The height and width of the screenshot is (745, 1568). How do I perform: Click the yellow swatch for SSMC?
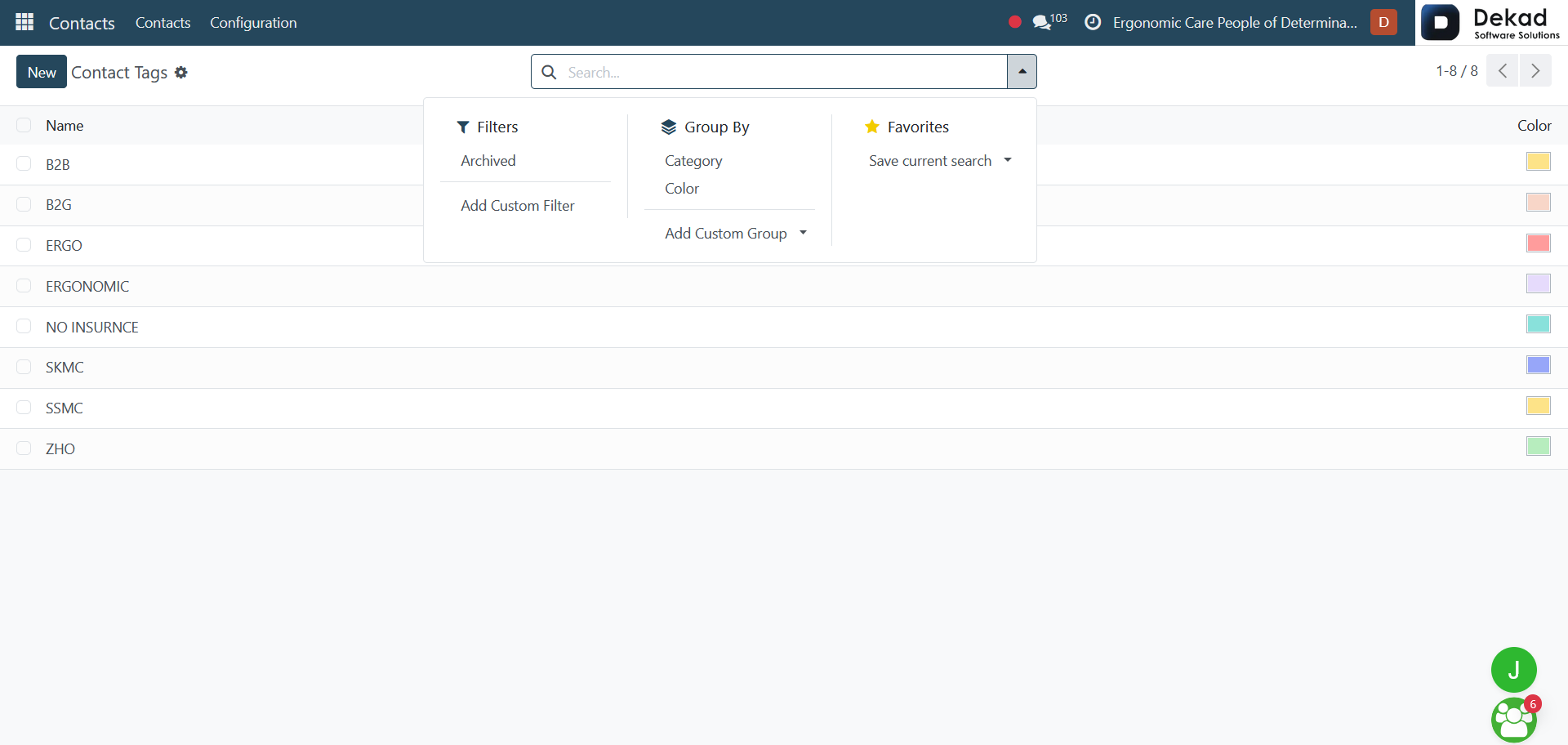tap(1539, 405)
